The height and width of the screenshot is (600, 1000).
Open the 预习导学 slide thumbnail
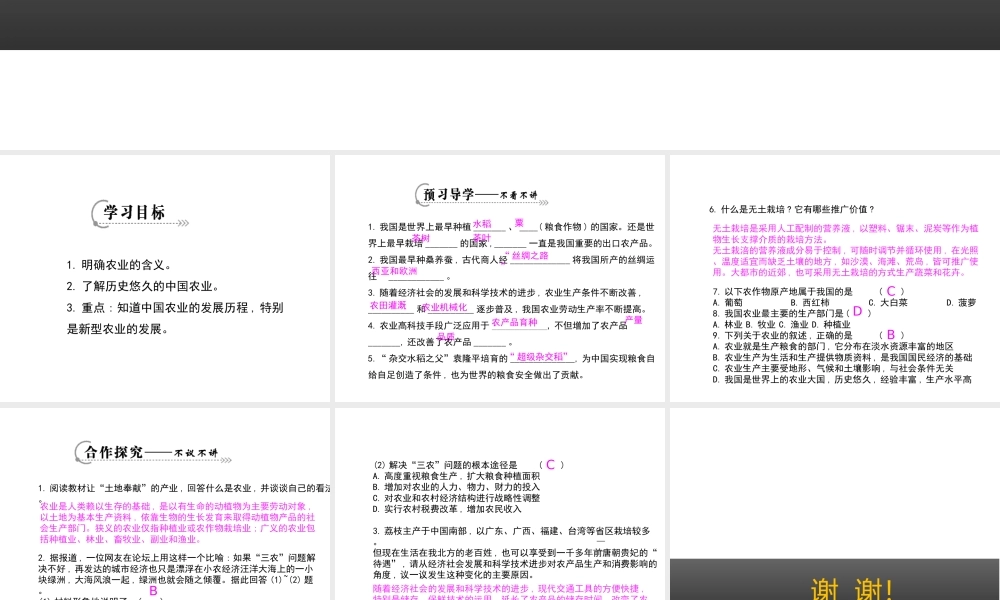point(499,275)
